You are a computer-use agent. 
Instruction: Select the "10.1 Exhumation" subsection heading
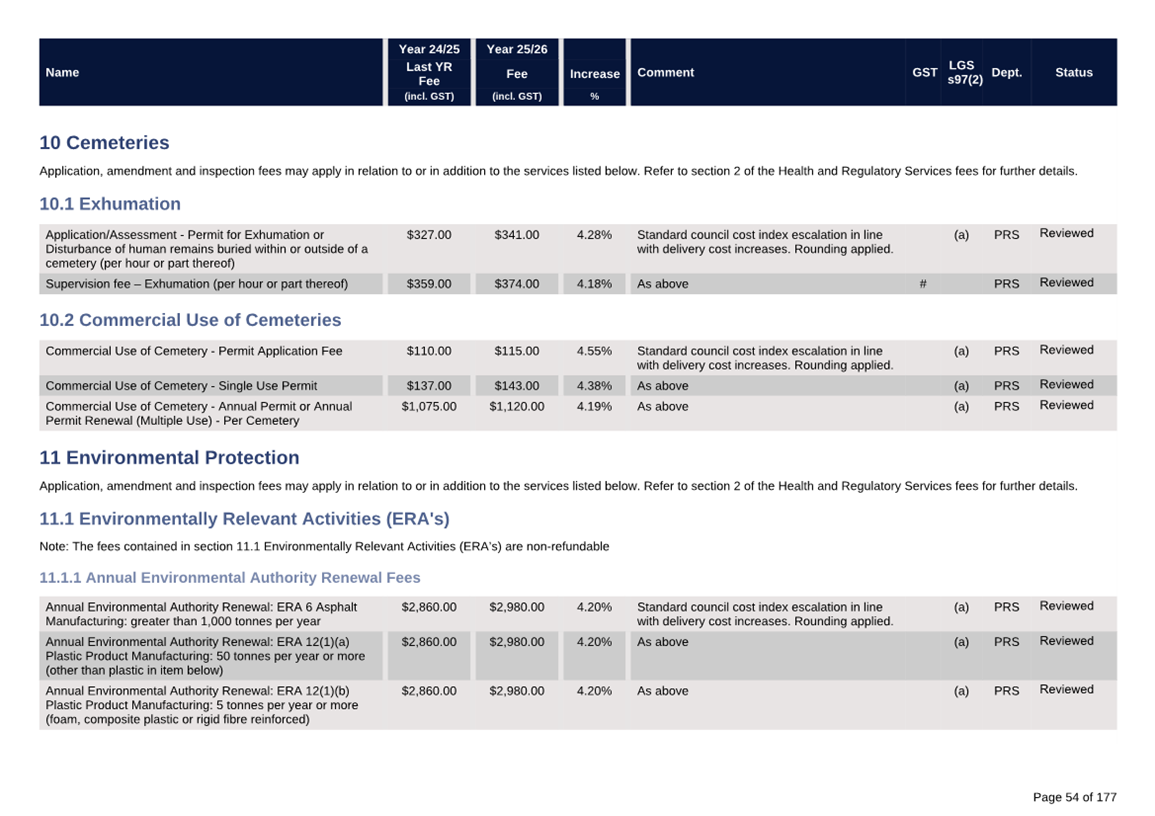(110, 204)
